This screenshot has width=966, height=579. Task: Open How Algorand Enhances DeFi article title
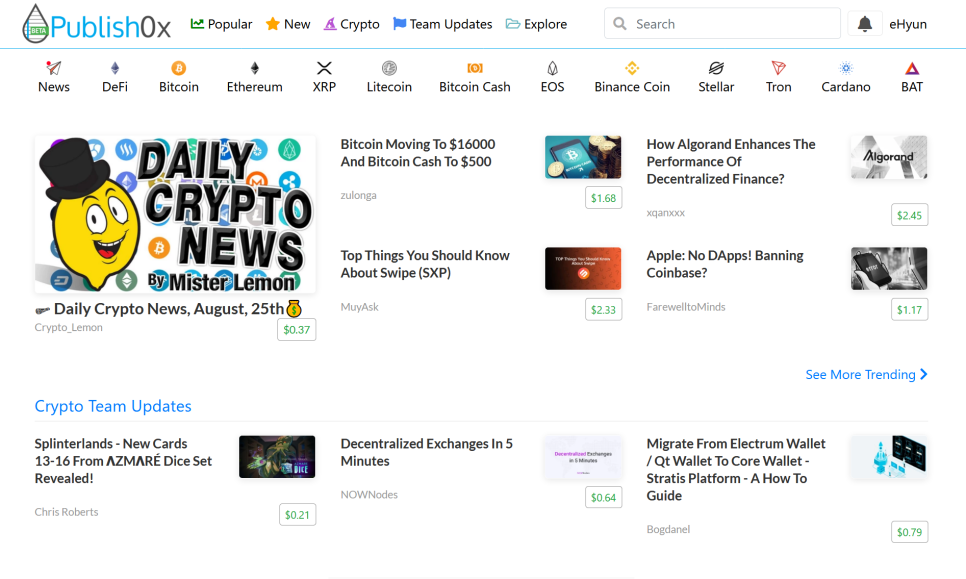pyautogui.click(x=731, y=161)
